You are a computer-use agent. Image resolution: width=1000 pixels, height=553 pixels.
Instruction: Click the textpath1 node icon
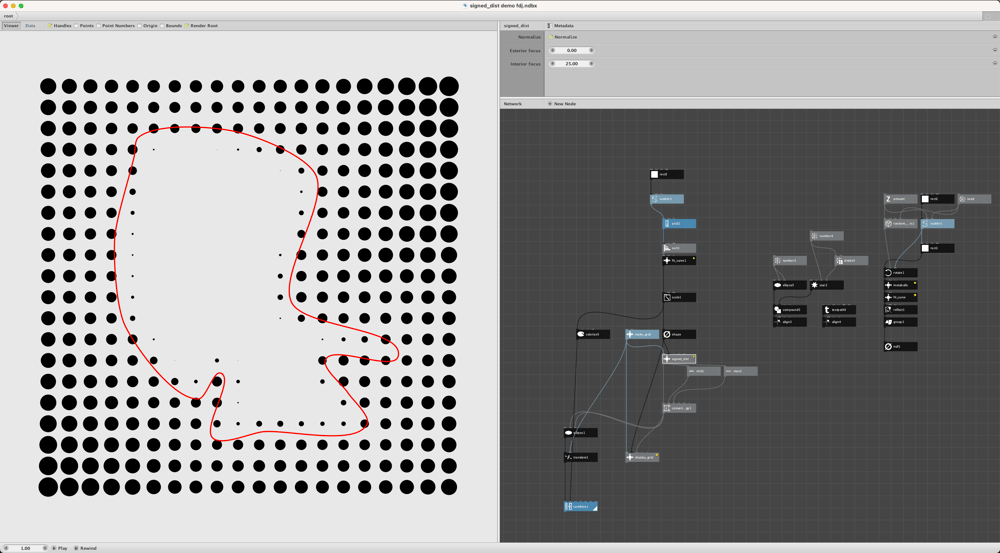[827, 310]
